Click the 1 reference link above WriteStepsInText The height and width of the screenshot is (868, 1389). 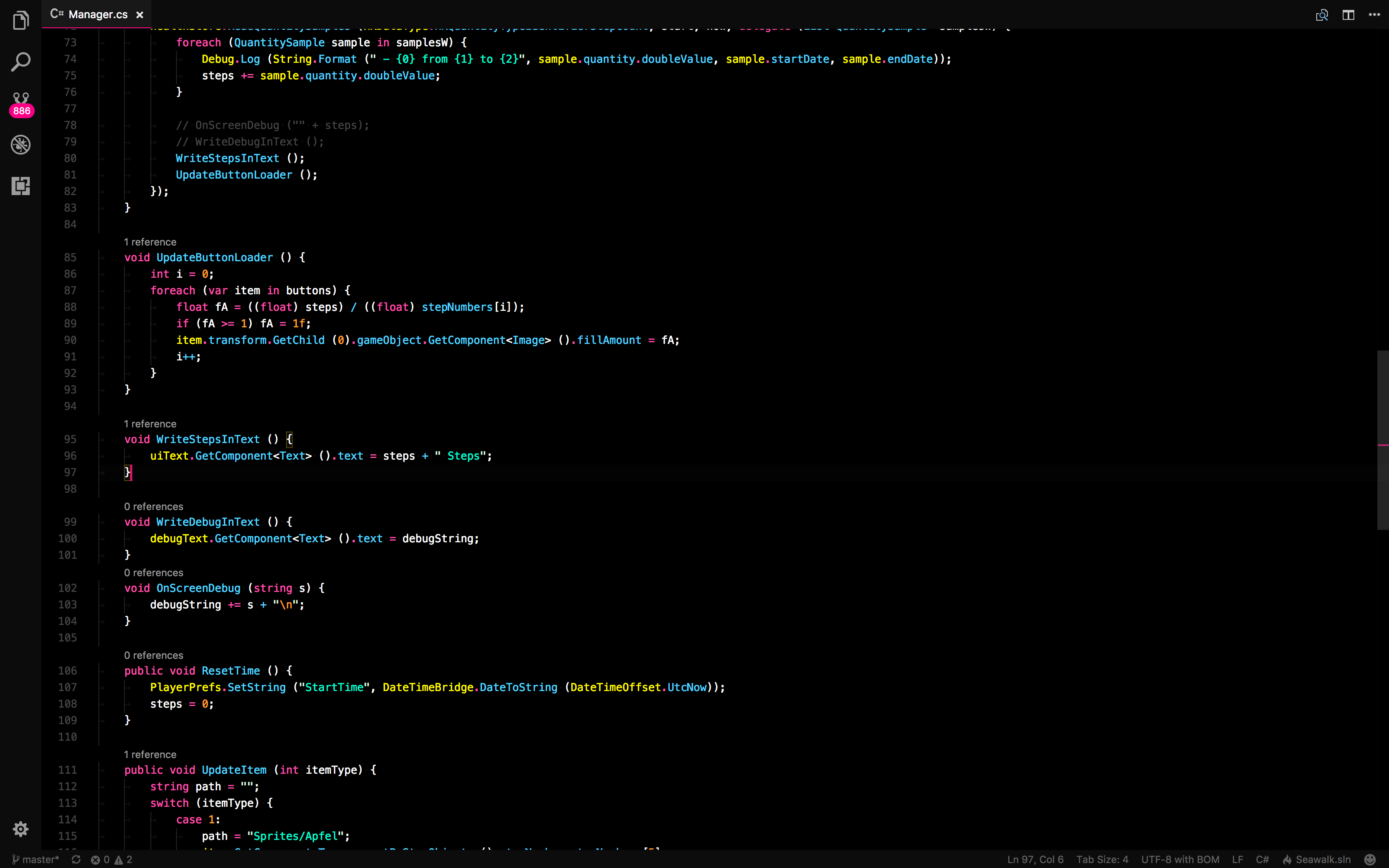click(x=150, y=424)
